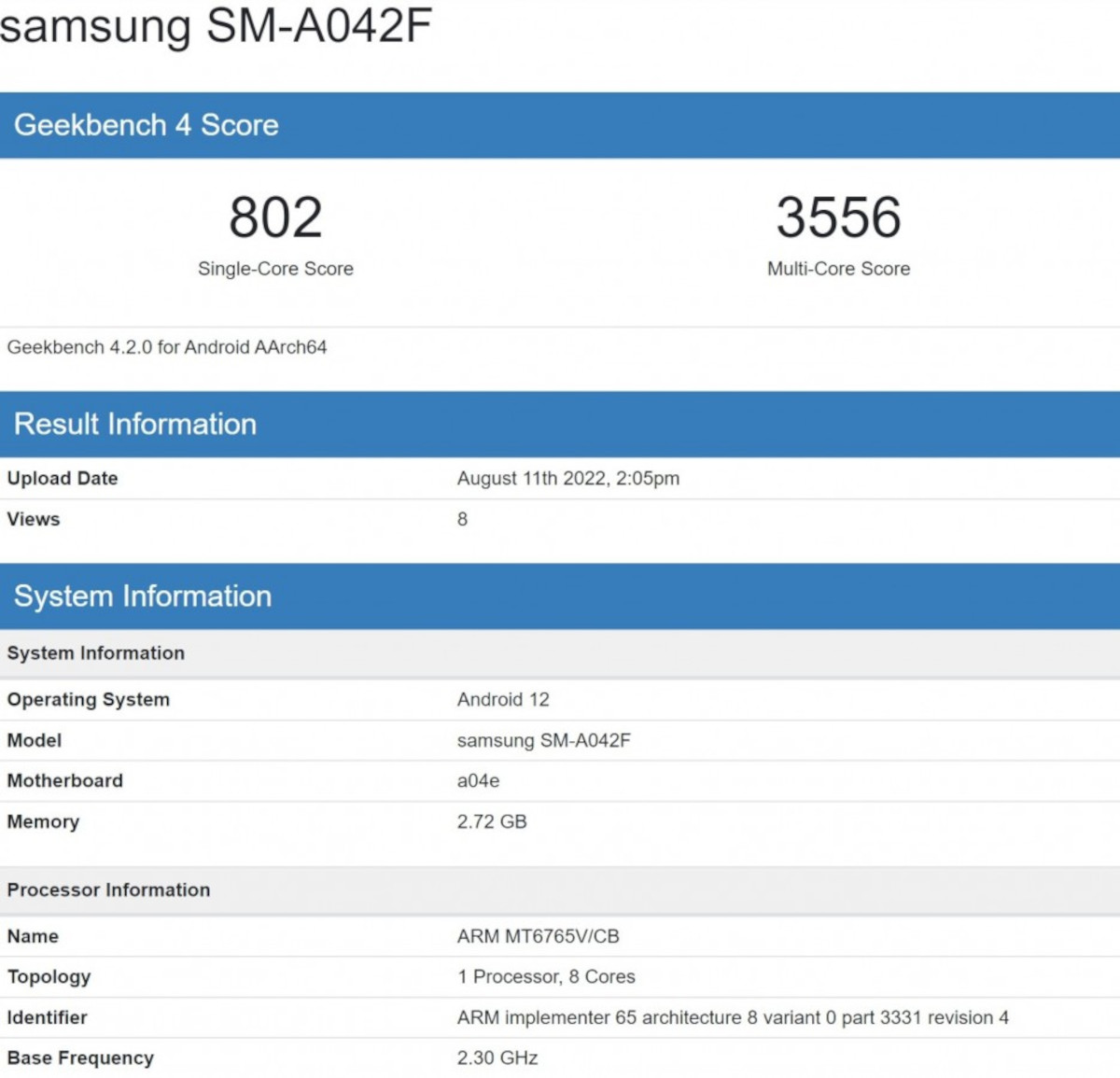
Task: Click the Processor Information subheading
Action: click(x=109, y=889)
